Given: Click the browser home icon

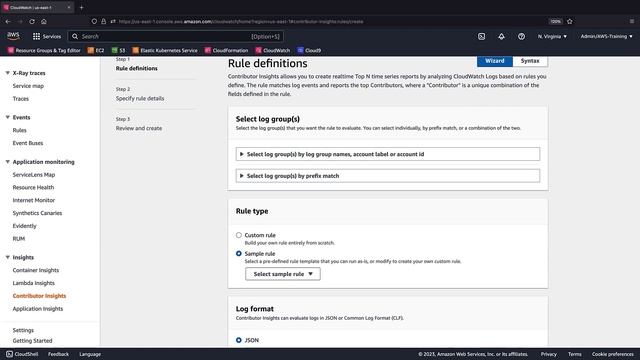Looking at the screenshot, I should (44, 21).
